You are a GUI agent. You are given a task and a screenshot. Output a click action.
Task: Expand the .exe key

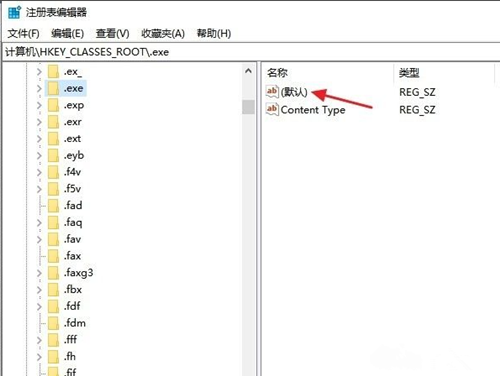(x=39, y=88)
